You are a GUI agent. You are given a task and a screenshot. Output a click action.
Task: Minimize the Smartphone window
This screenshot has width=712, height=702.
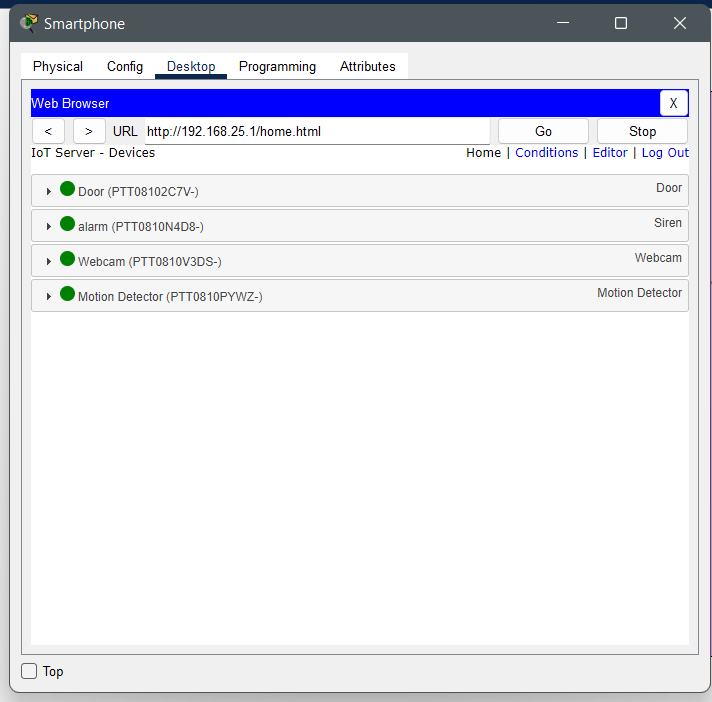(563, 23)
